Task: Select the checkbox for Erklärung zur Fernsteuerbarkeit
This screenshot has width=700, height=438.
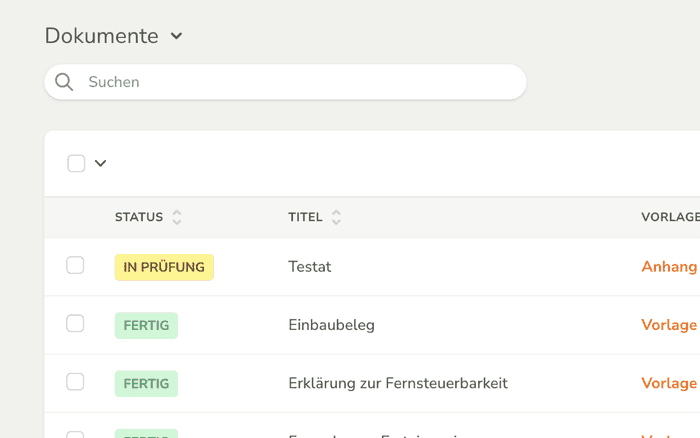Action: [75, 382]
